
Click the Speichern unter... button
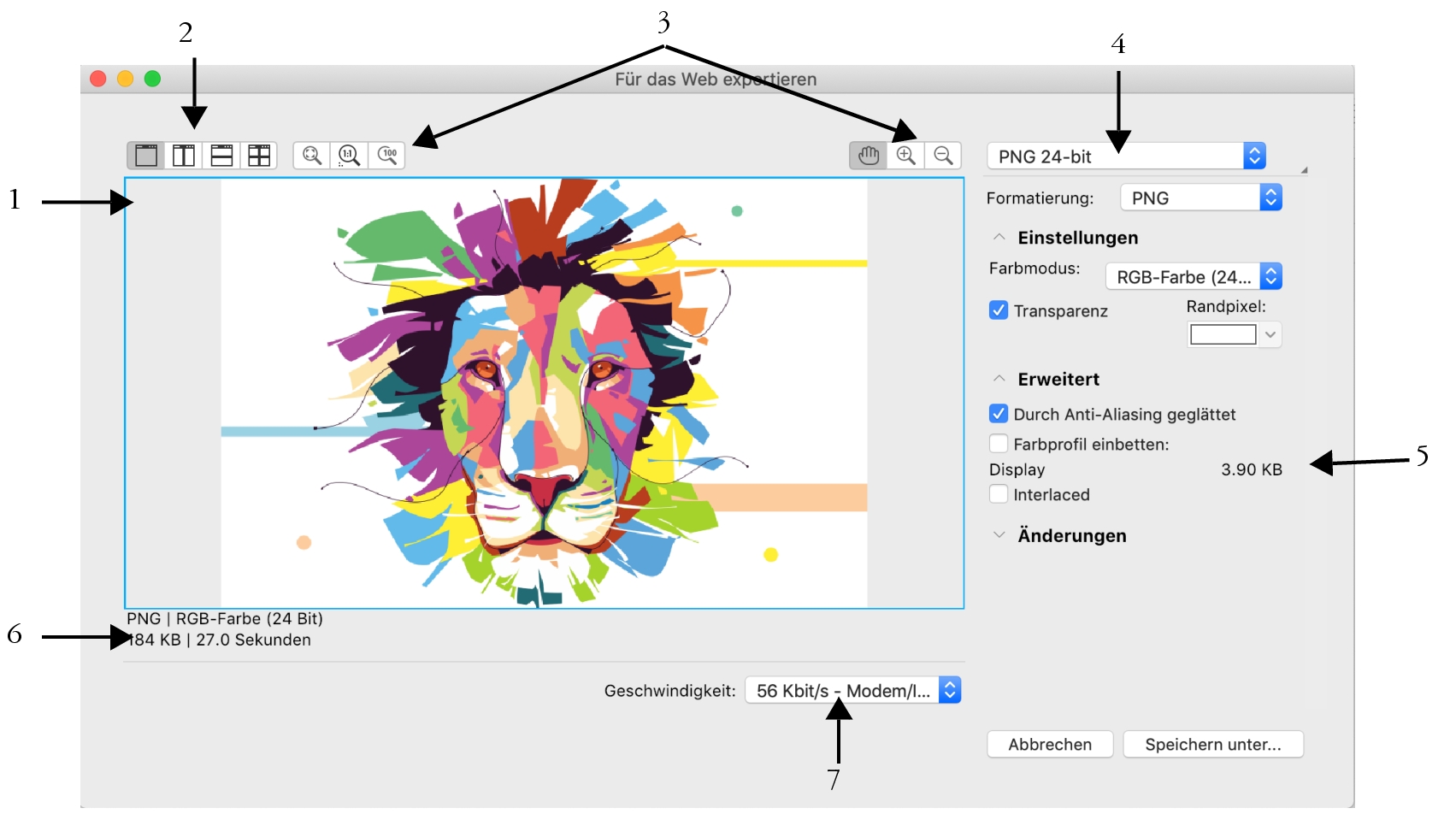point(1212,744)
